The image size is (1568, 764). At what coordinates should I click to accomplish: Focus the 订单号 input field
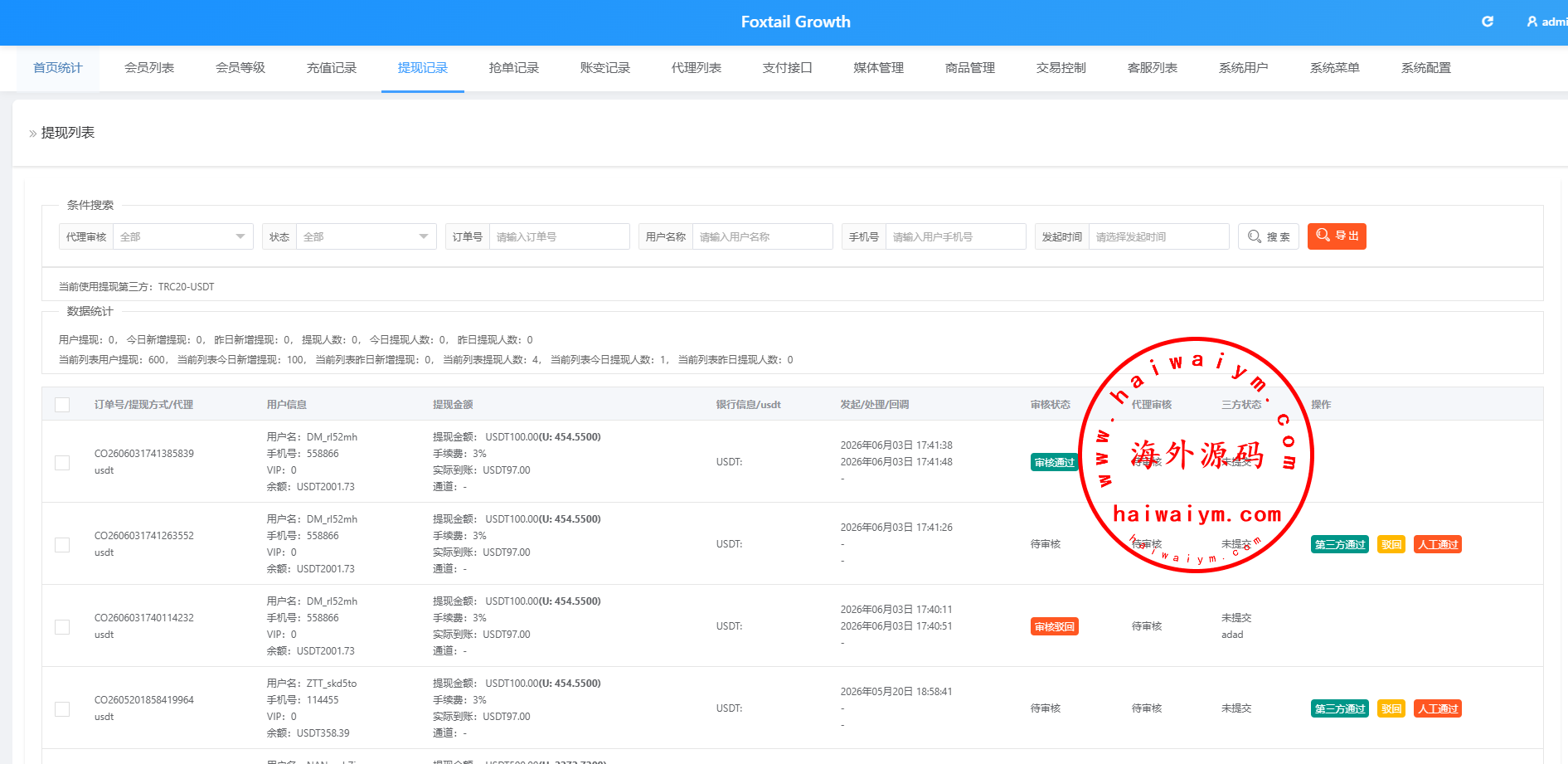point(560,236)
